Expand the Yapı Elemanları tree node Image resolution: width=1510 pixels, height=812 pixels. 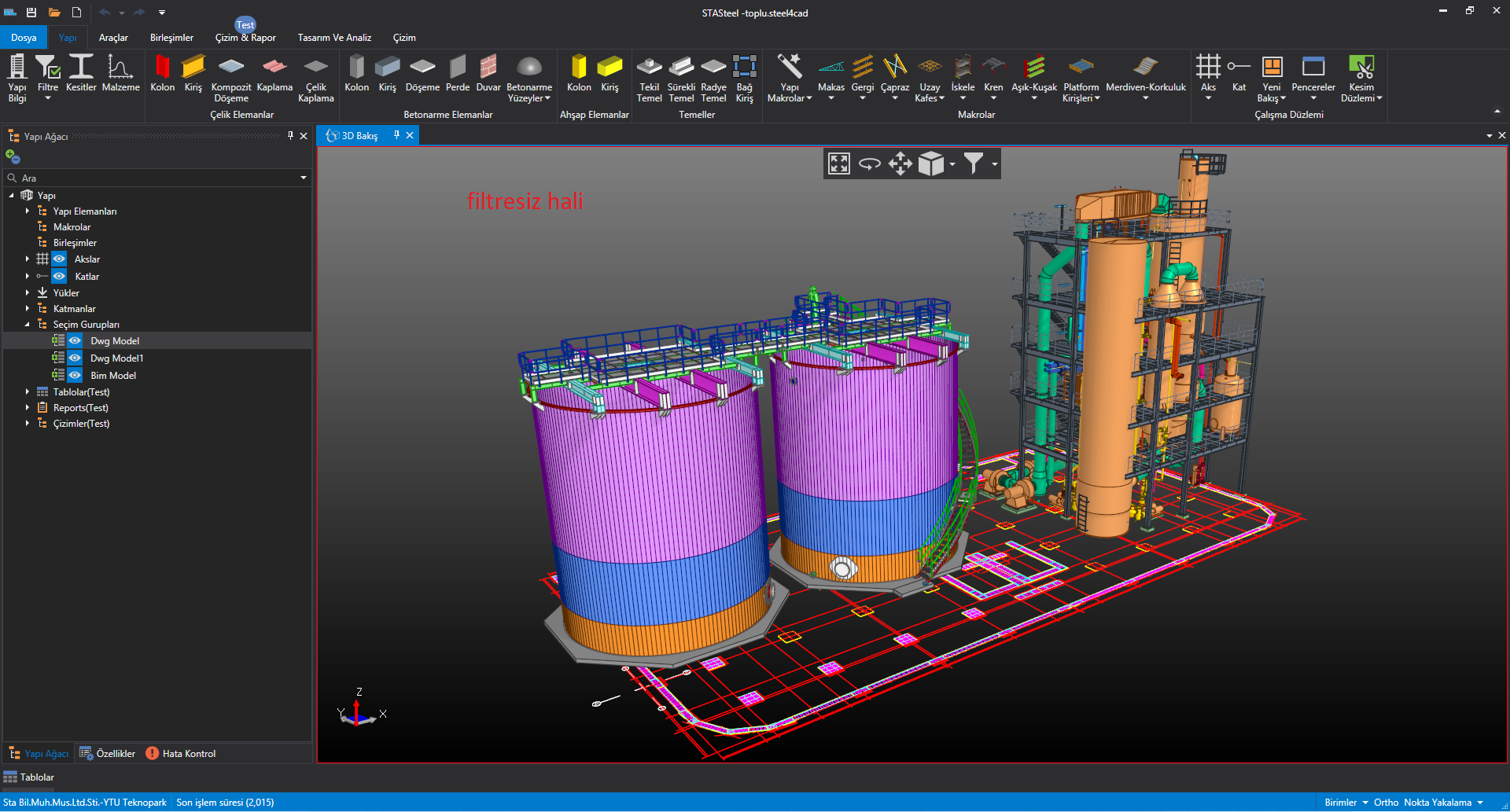point(28,211)
